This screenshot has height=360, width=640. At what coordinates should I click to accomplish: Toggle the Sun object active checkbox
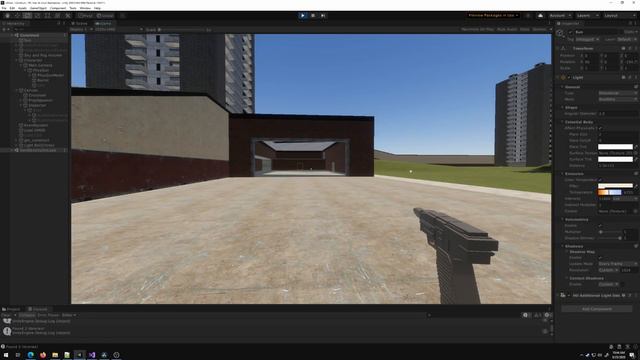point(571,32)
